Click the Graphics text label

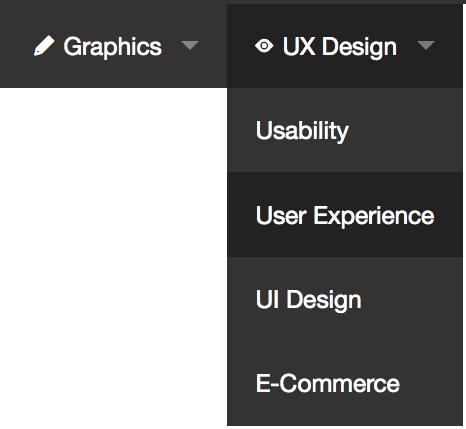pos(113,47)
